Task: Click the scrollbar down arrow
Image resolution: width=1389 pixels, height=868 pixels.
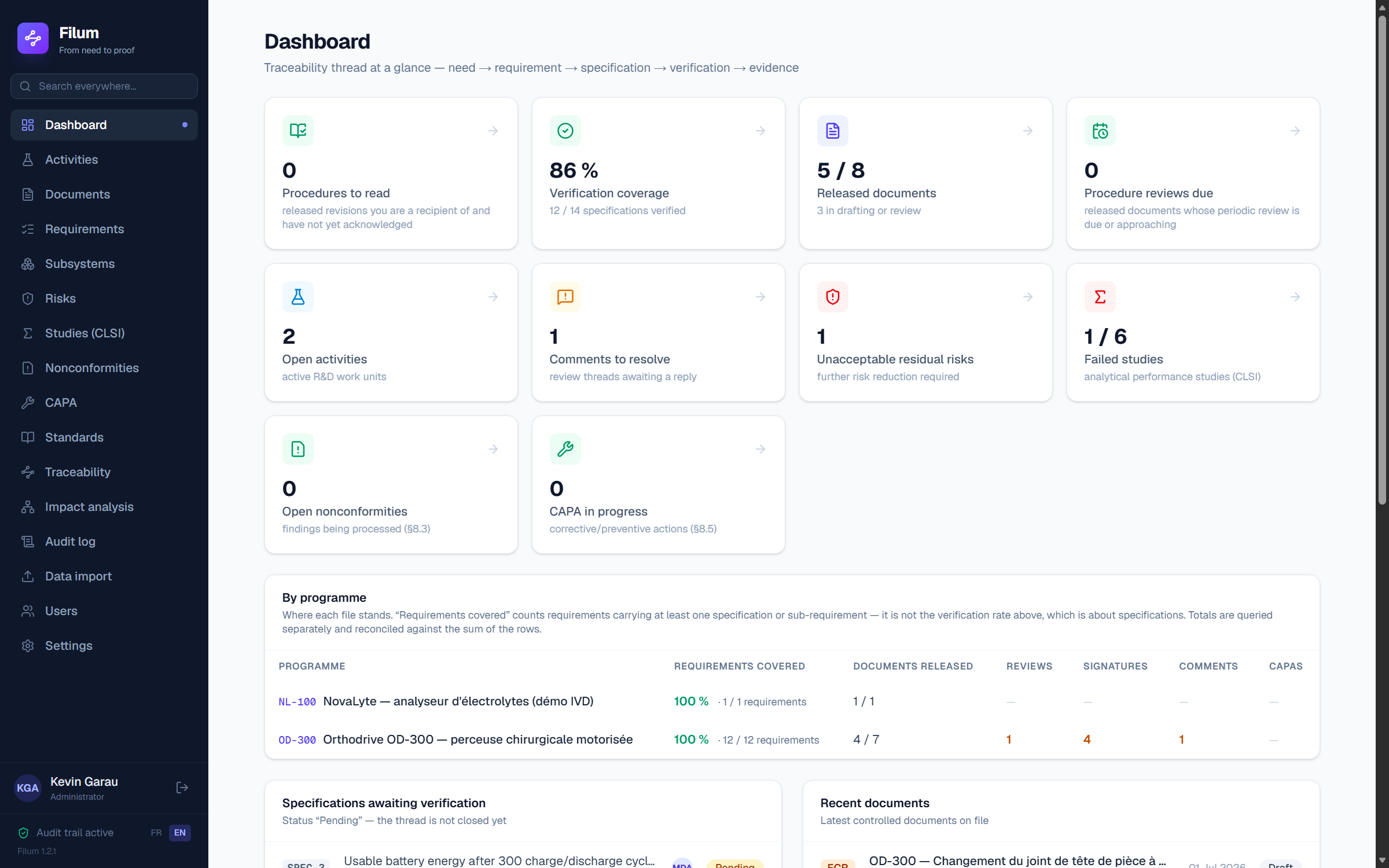Action: click(x=1382, y=860)
